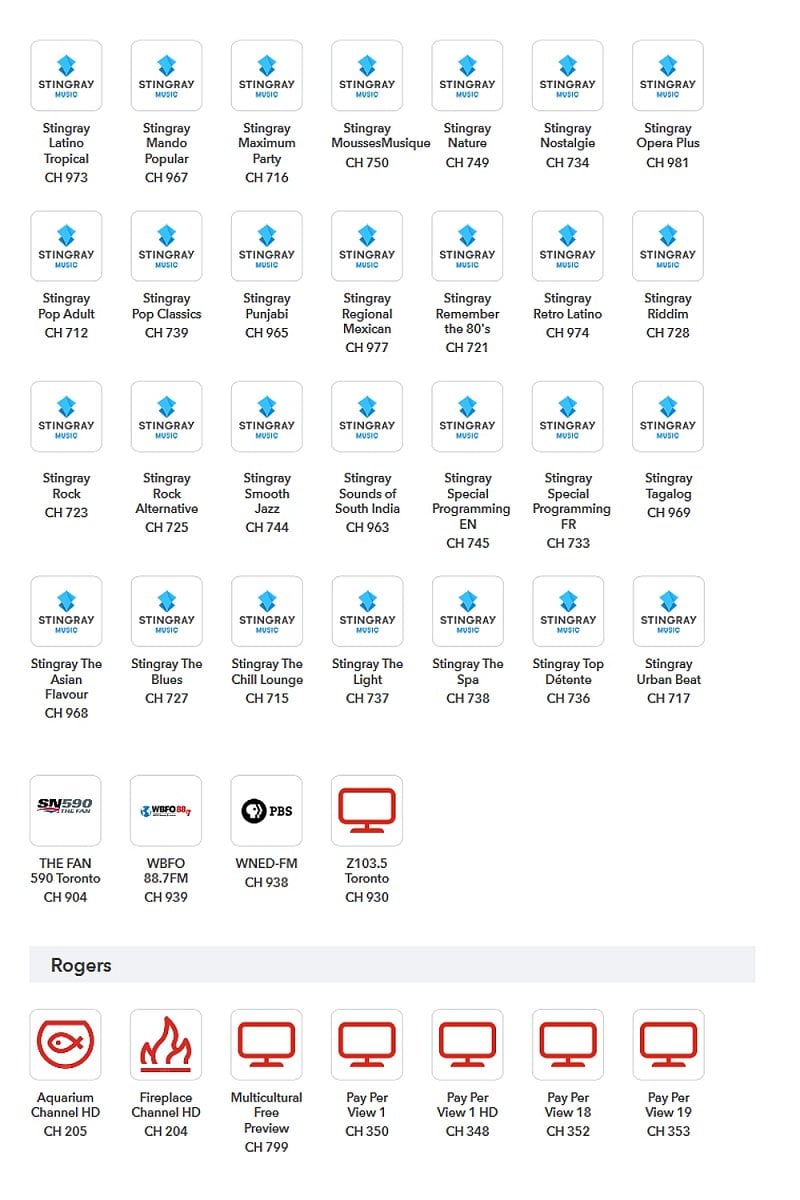Select the 'Stingray Opera Plus' label text
Screen dimensions: 800x1200
(668, 135)
